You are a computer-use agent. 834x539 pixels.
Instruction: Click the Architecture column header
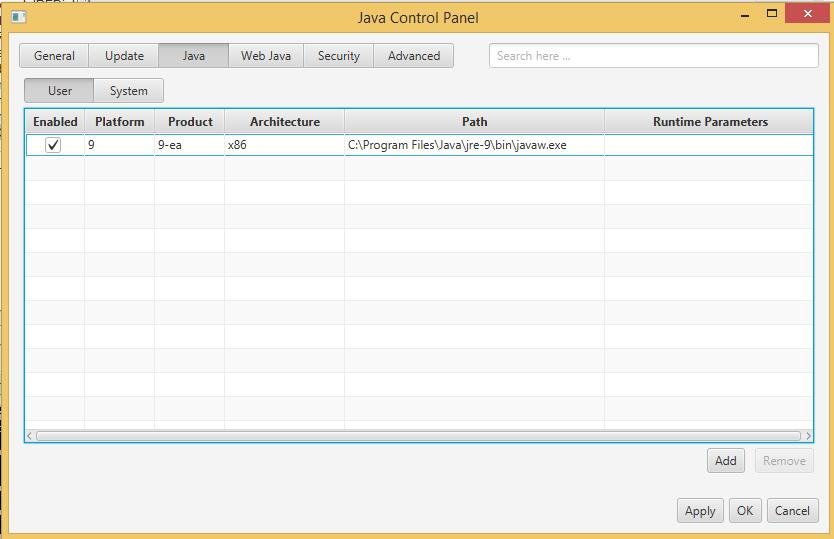point(285,122)
